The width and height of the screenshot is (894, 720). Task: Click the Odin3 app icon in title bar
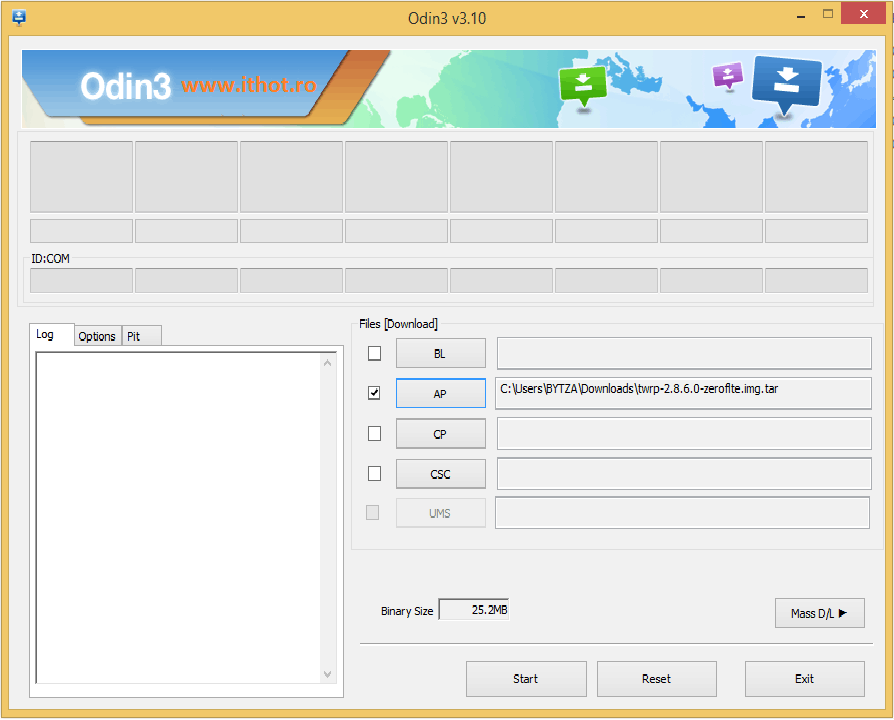18,17
